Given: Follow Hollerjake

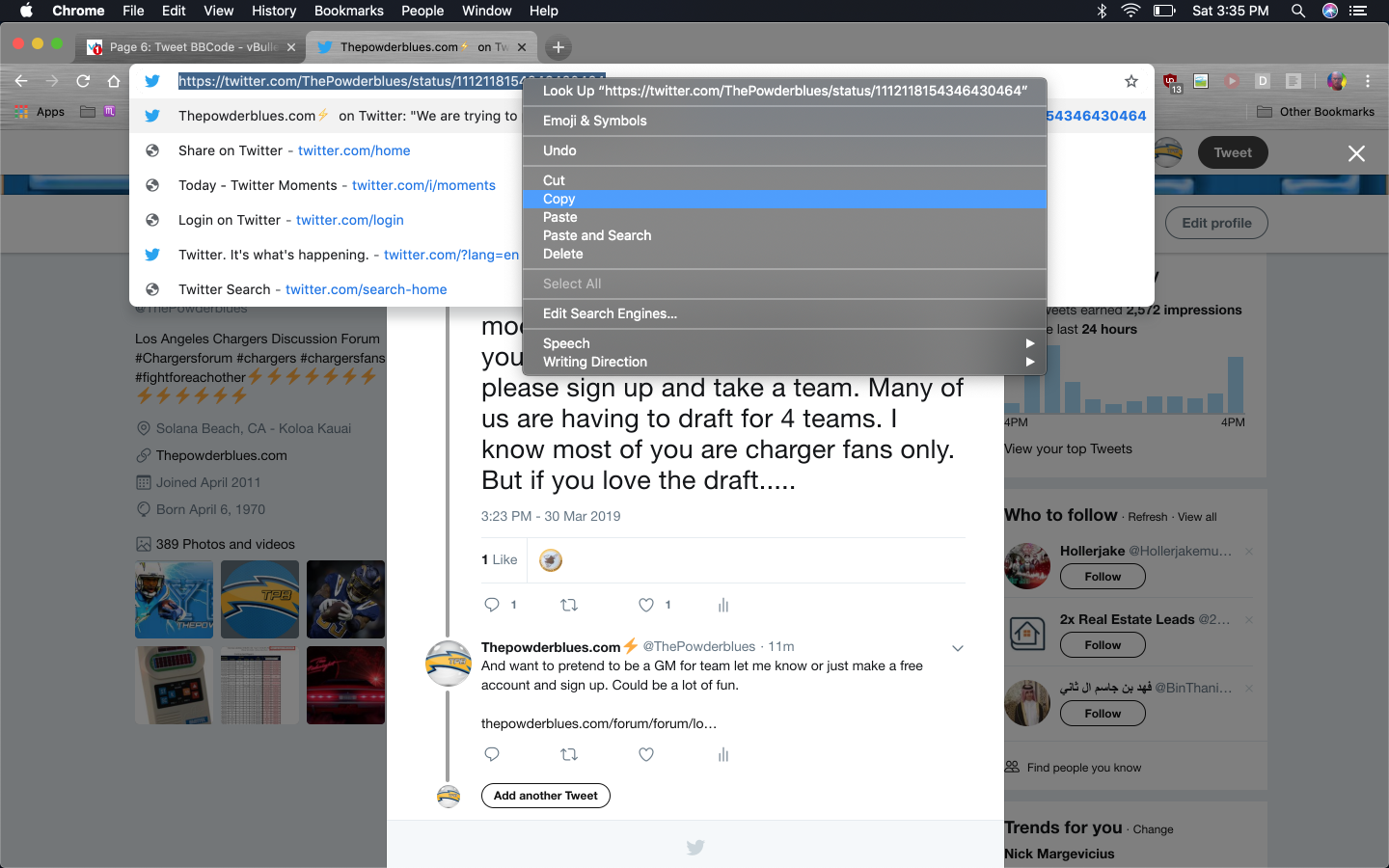Looking at the screenshot, I should coord(1103,577).
